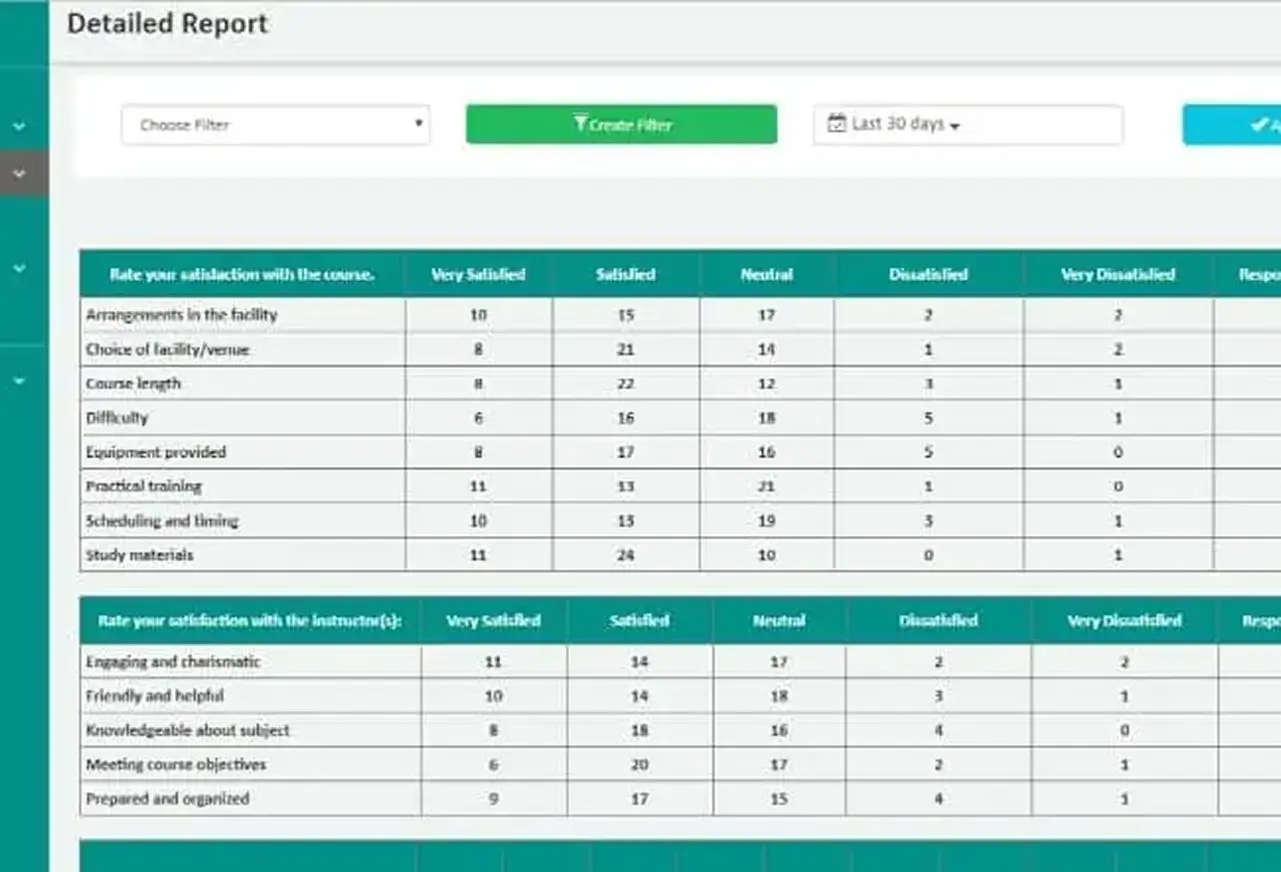The height and width of the screenshot is (872, 1281).
Task: Click the Neutral header in instructor table
Action: [x=778, y=621]
